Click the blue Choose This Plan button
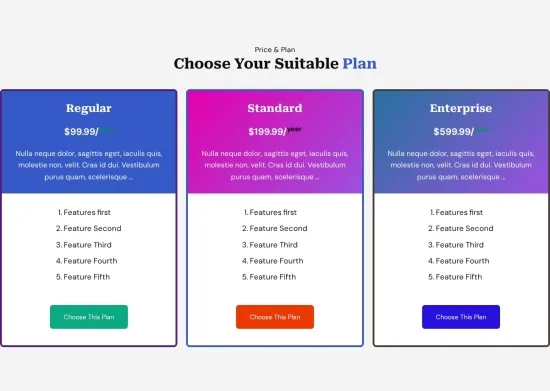 click(x=461, y=317)
